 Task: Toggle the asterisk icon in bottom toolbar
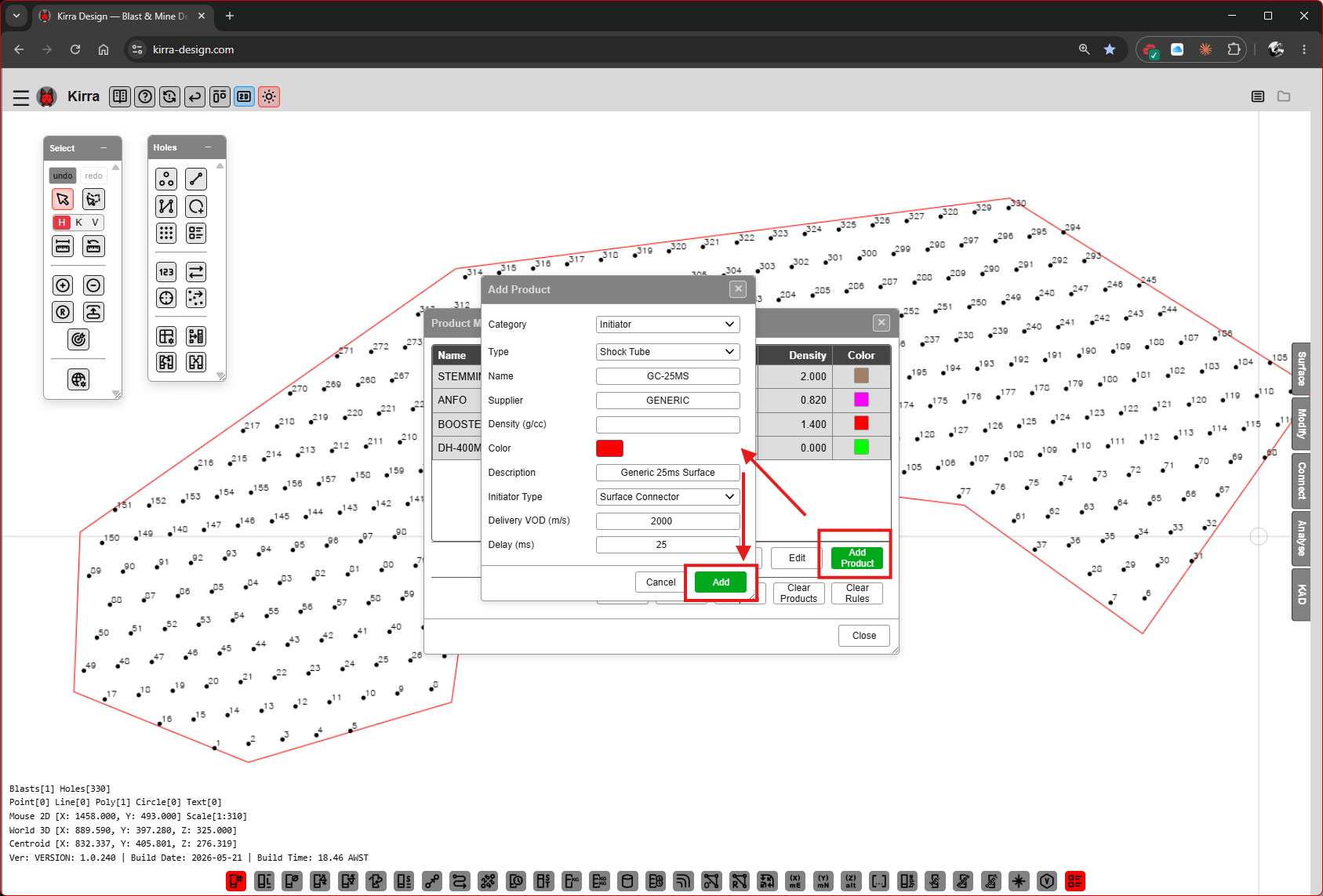[1019, 881]
